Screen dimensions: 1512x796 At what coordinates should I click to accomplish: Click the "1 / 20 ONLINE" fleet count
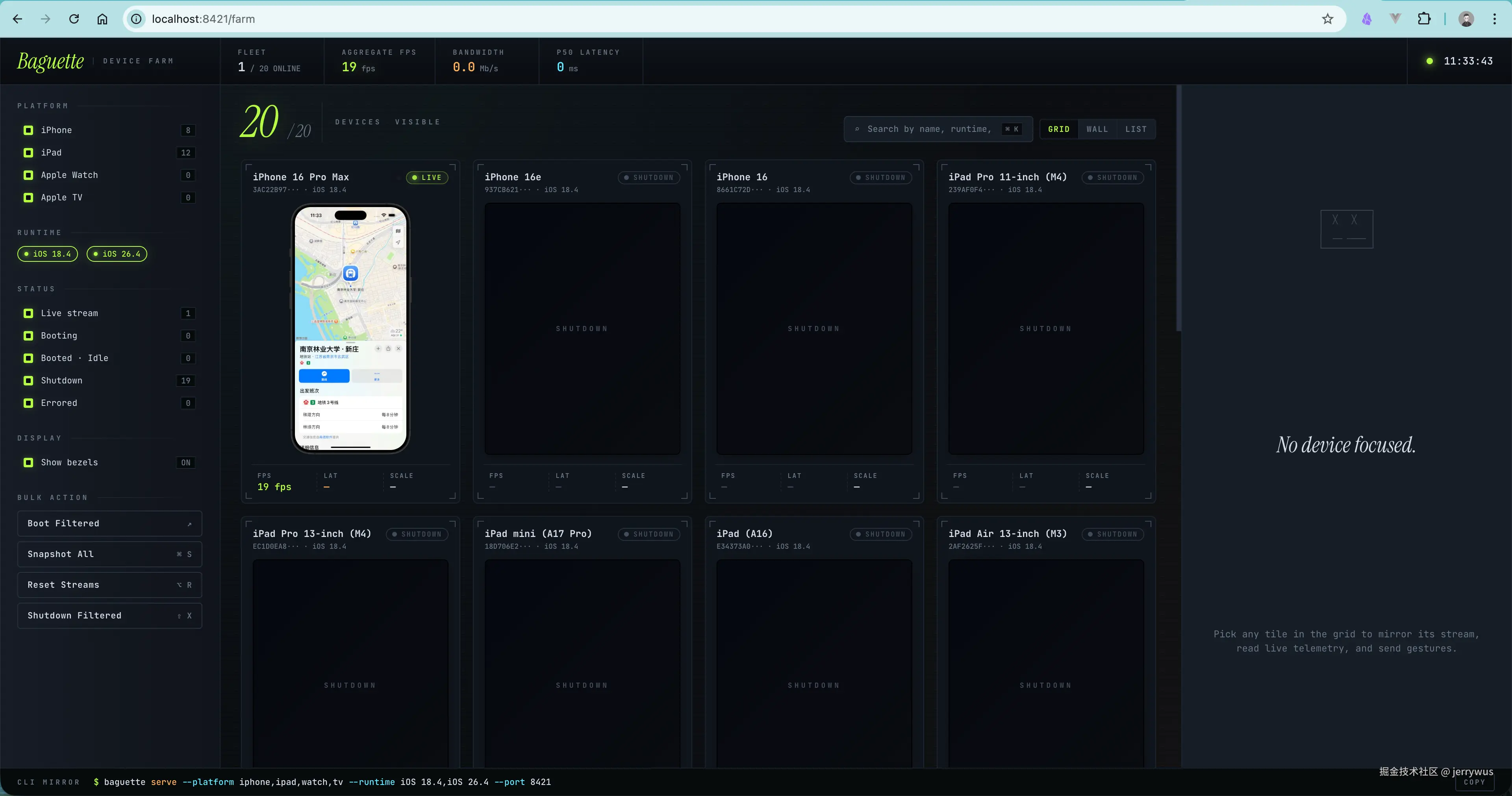pyautogui.click(x=269, y=67)
